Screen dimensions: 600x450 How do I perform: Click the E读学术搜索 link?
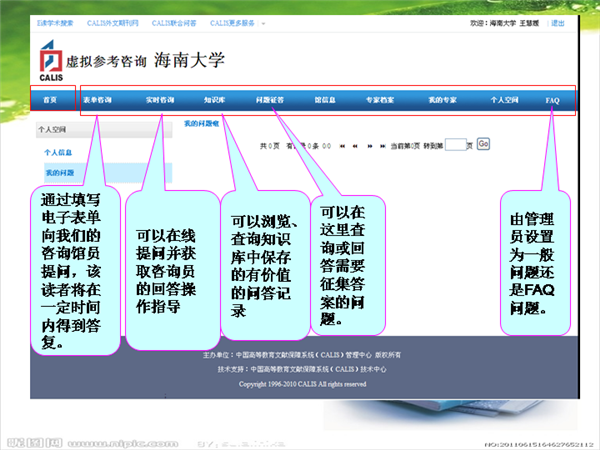tap(55, 23)
